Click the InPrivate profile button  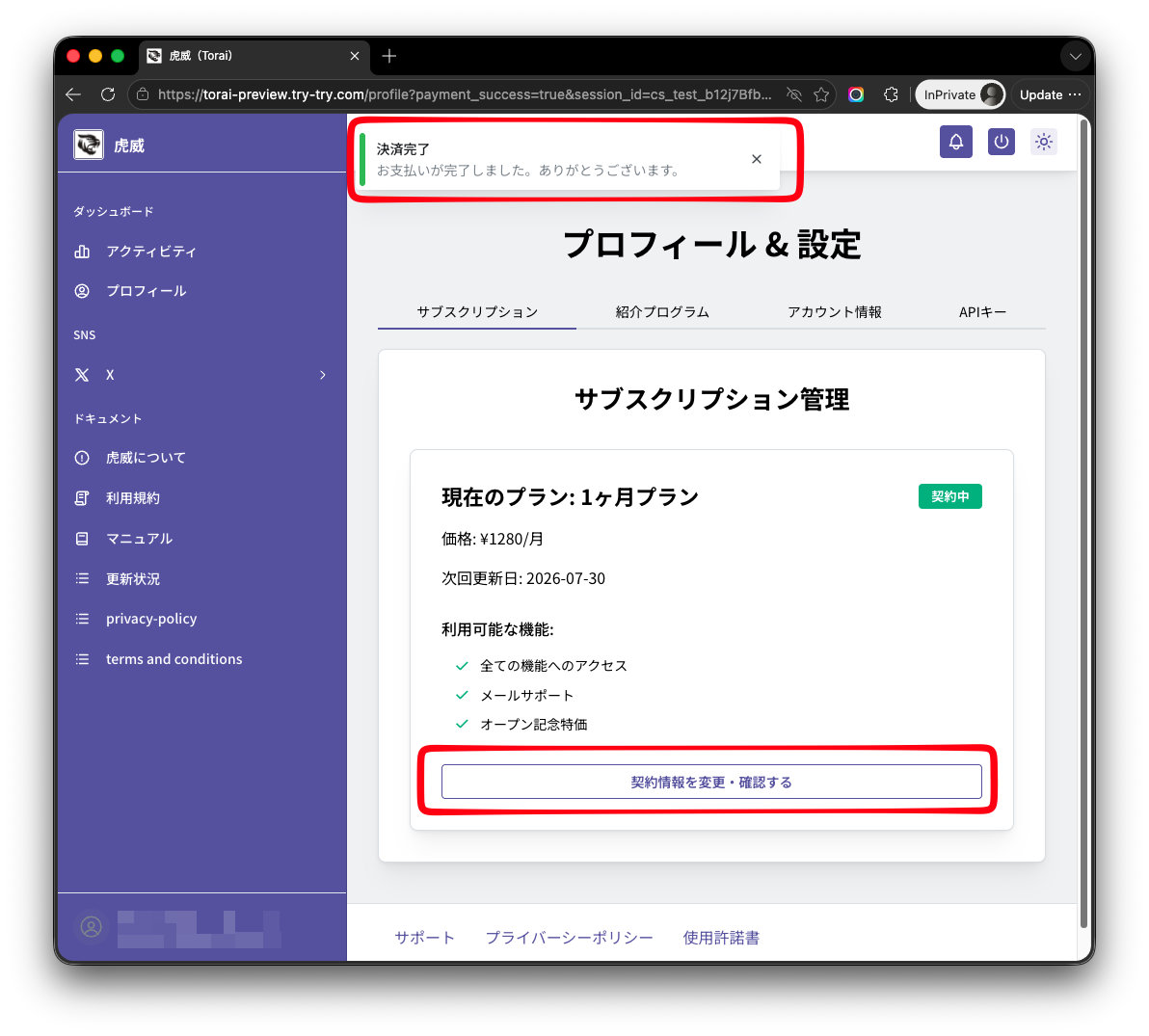(960, 94)
